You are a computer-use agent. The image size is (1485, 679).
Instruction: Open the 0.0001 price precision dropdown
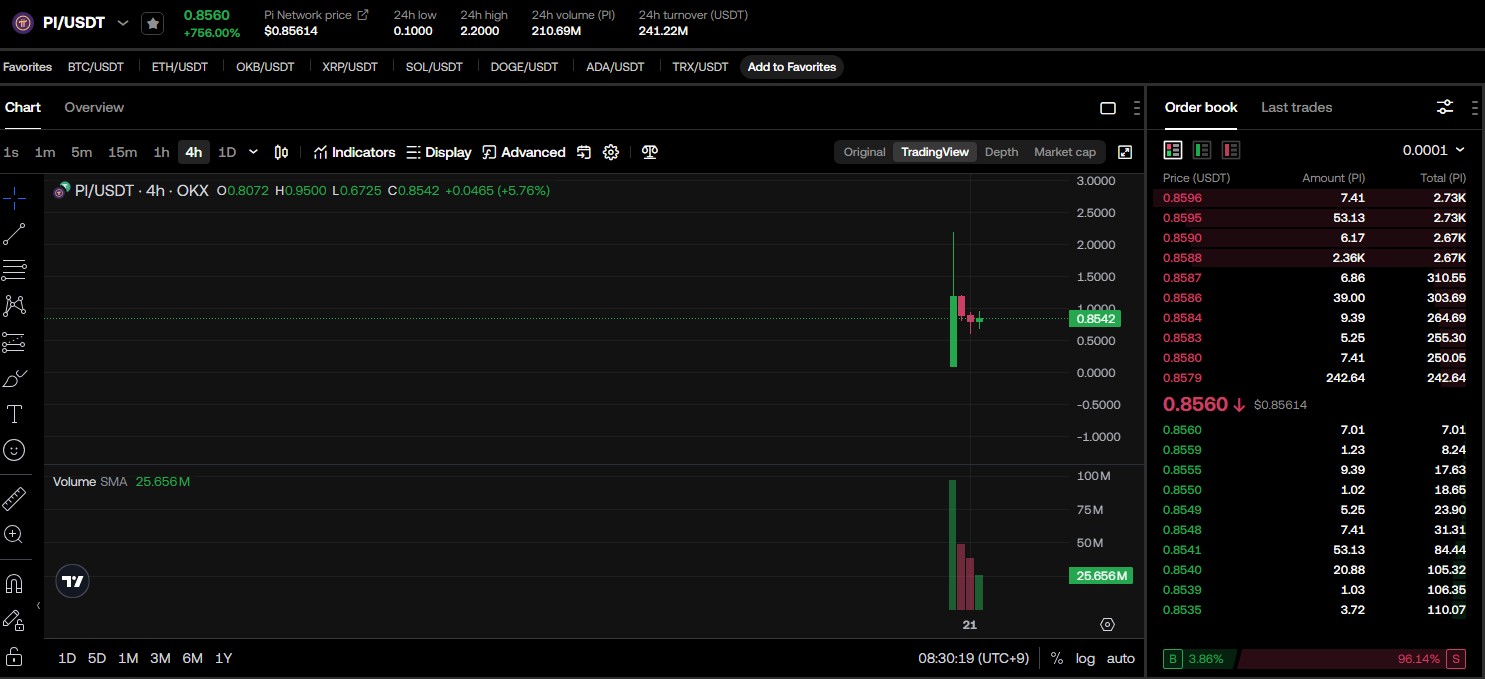click(1433, 150)
